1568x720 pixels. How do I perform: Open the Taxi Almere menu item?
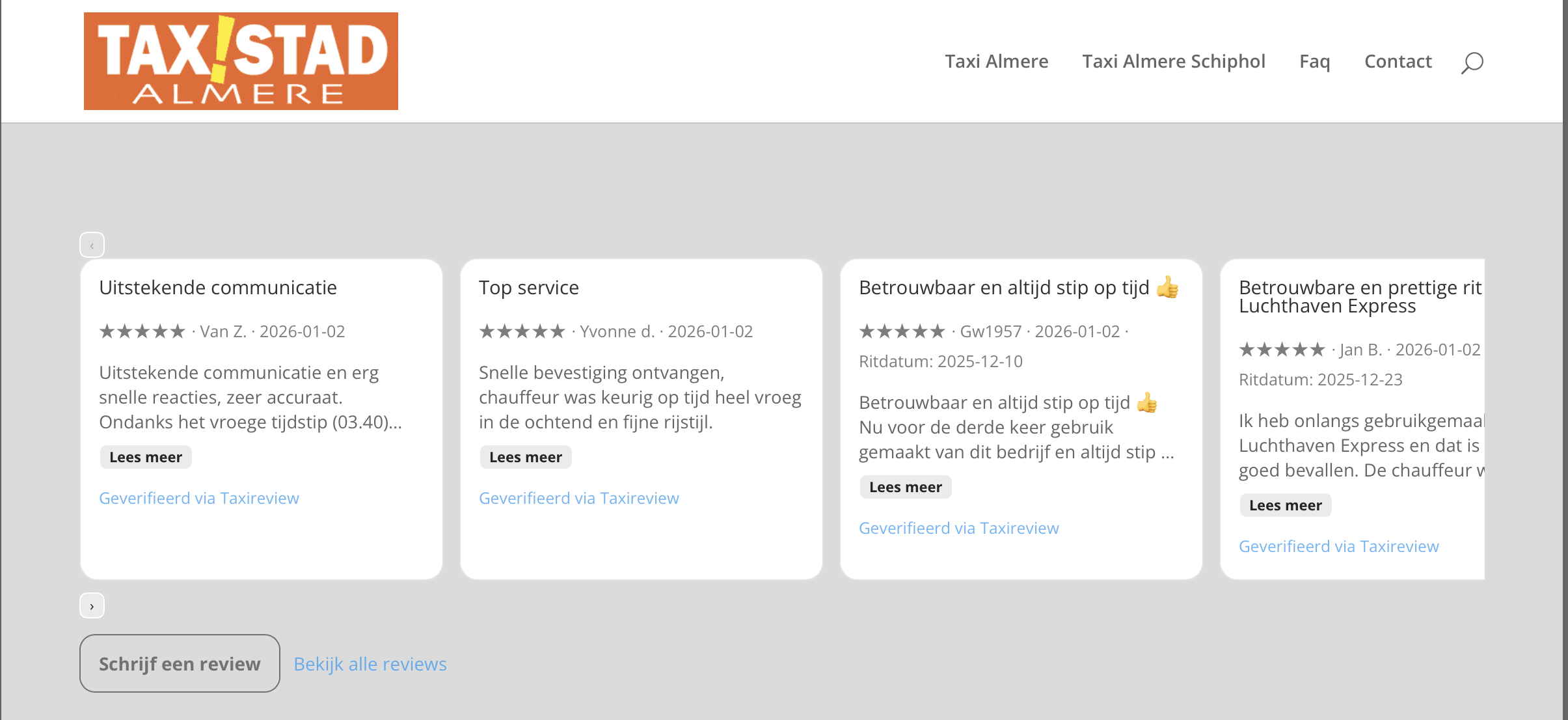(x=996, y=61)
